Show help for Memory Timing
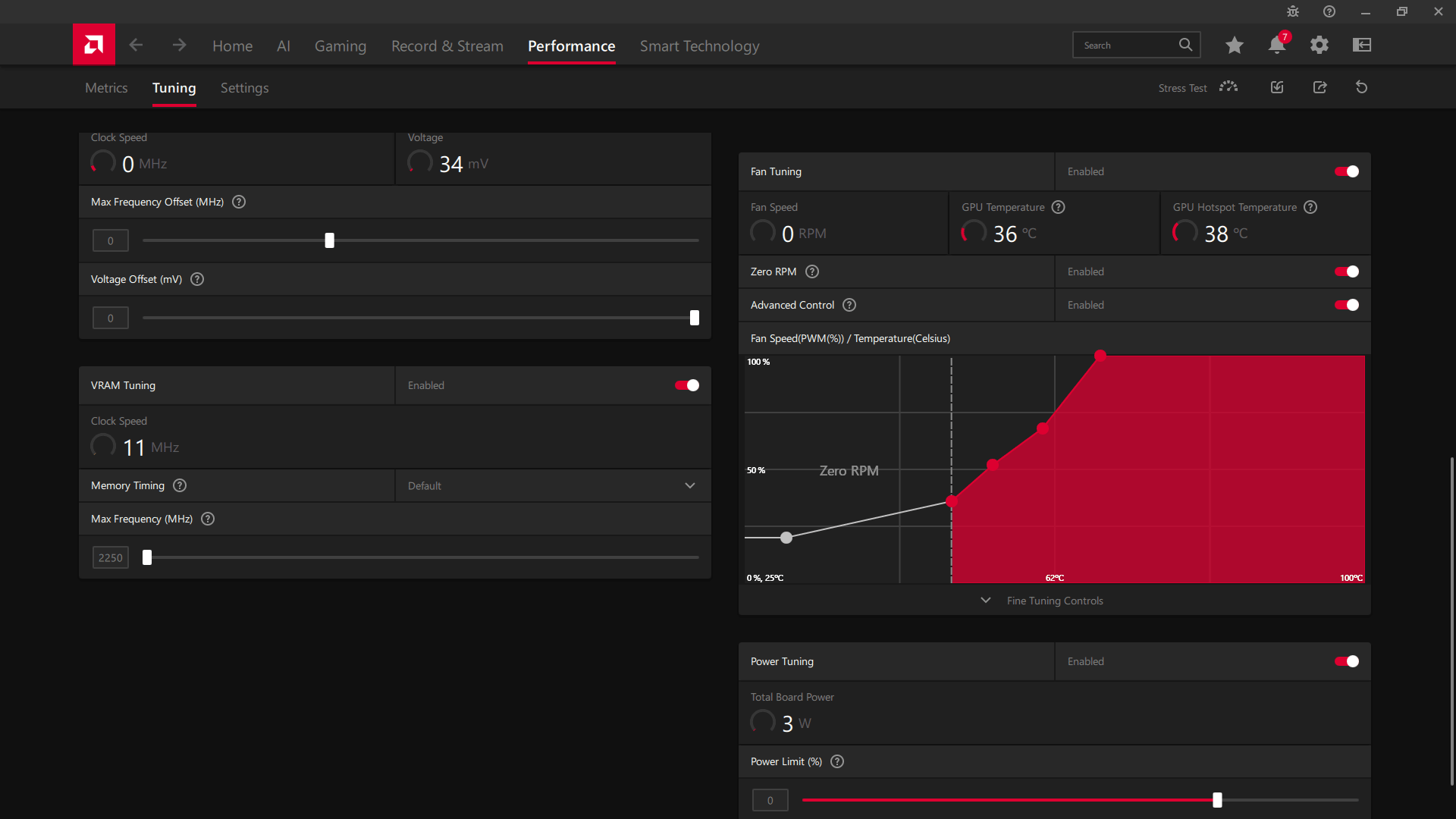The image size is (1456, 819). coord(180,485)
